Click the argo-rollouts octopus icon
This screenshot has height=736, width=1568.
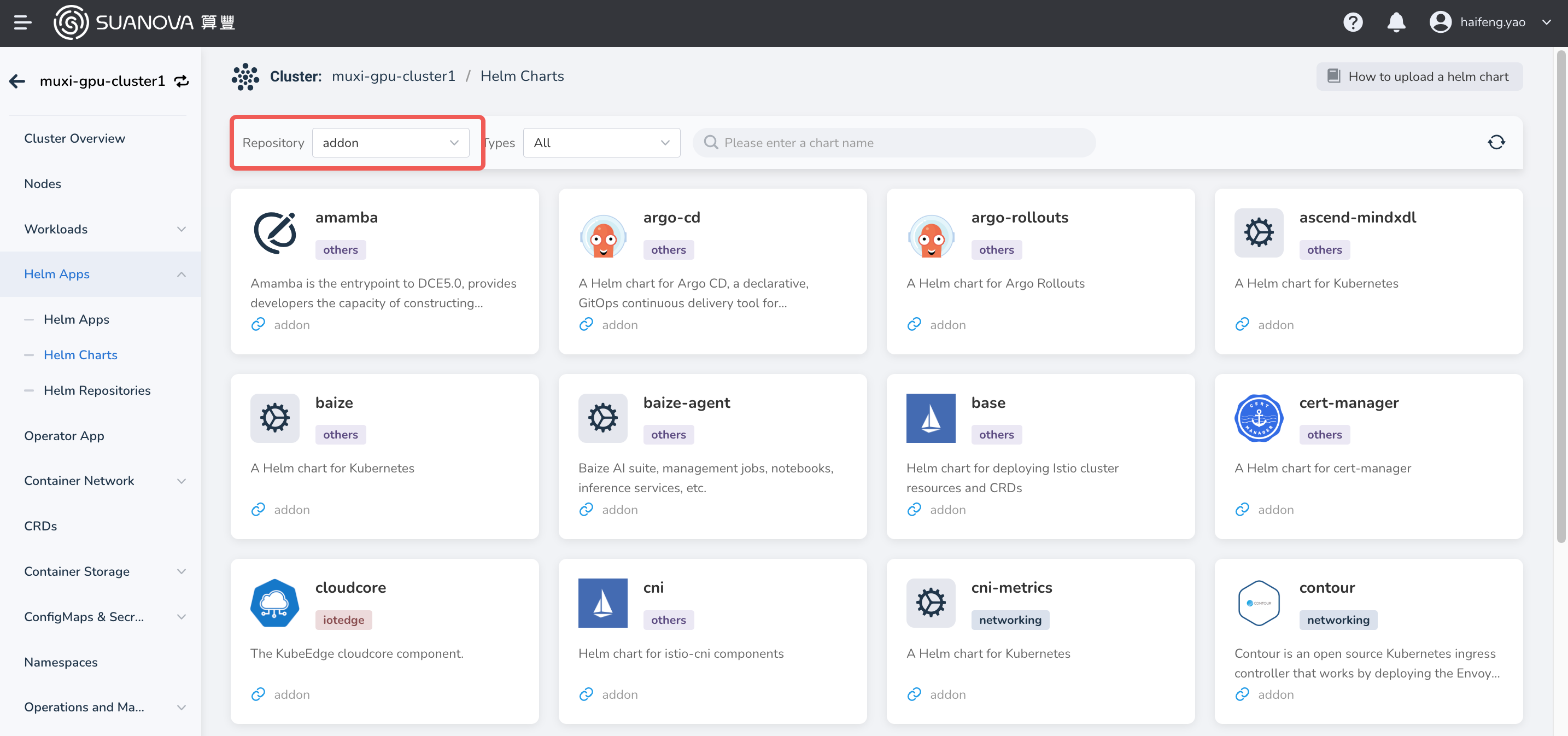point(931,235)
